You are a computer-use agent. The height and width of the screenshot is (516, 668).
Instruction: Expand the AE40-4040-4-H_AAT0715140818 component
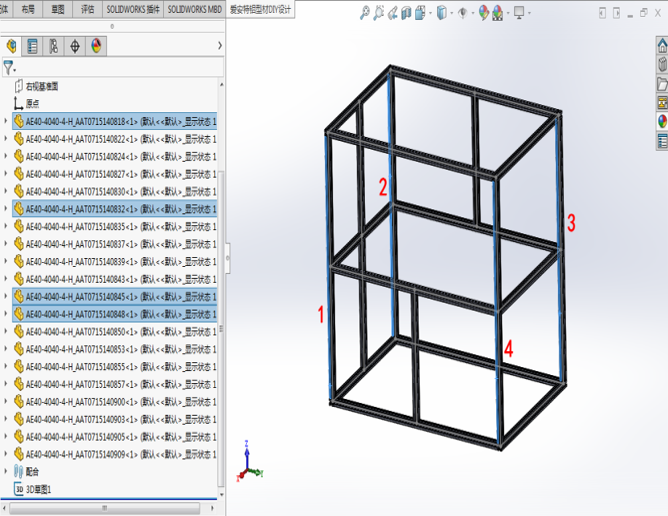(x=6, y=122)
